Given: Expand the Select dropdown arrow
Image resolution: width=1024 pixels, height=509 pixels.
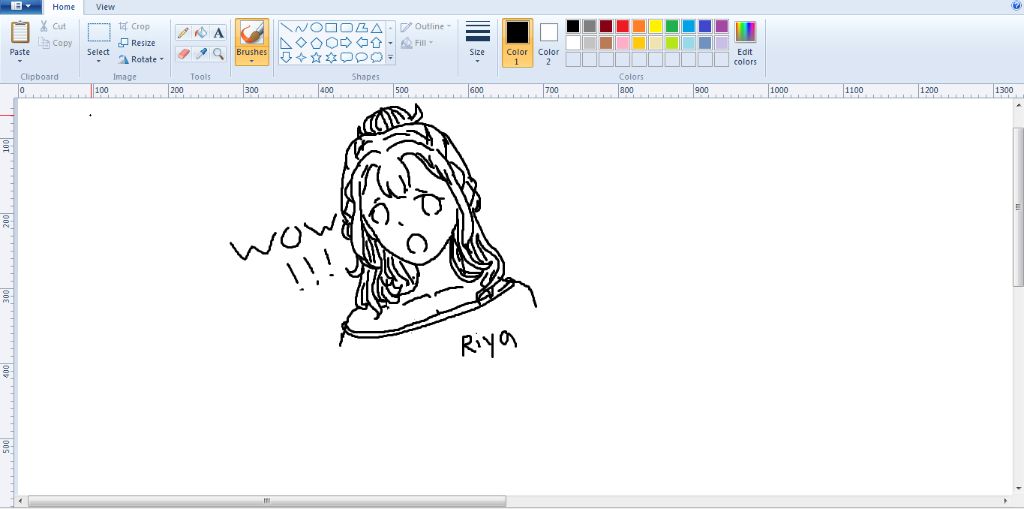Looking at the screenshot, I should [x=99, y=61].
